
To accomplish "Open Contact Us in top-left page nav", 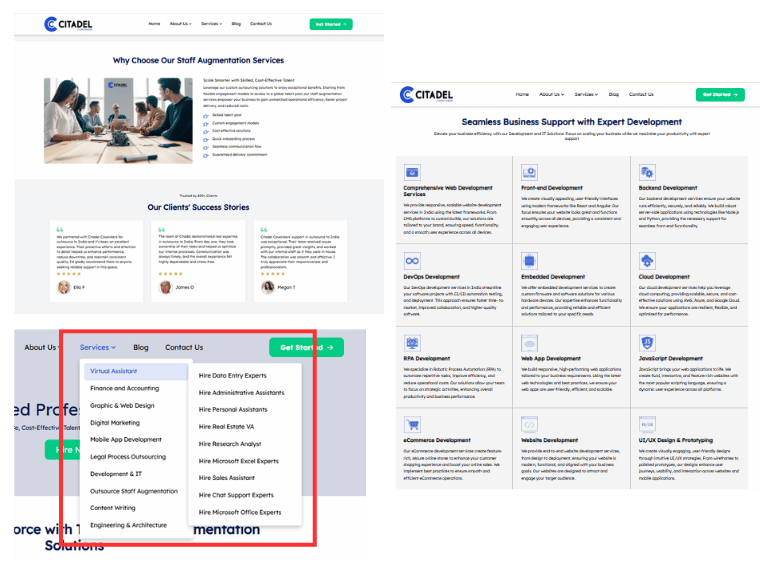I will pyautogui.click(x=261, y=24).
